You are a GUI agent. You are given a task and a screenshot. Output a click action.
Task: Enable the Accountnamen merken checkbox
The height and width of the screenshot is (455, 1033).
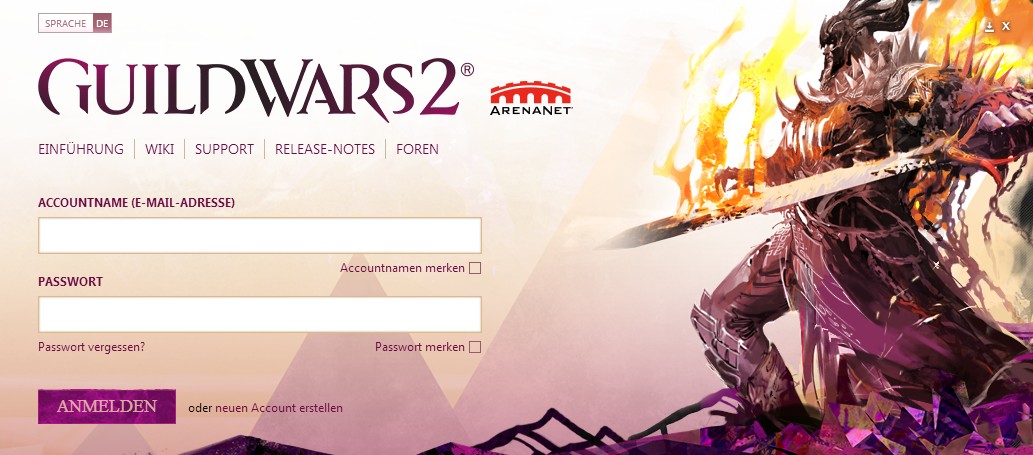coord(474,268)
